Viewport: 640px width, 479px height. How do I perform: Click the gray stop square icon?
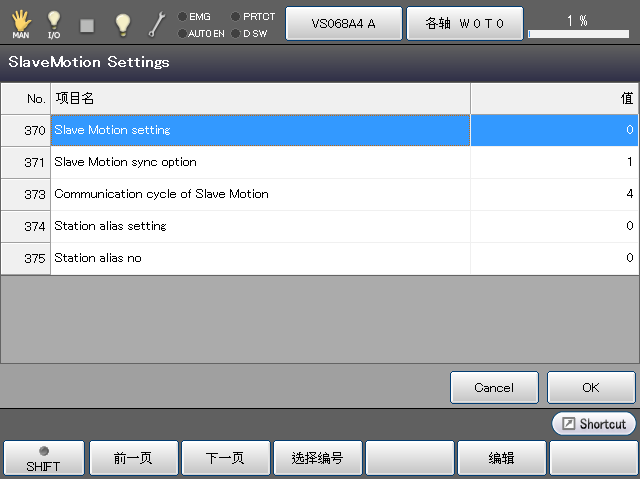[87, 24]
